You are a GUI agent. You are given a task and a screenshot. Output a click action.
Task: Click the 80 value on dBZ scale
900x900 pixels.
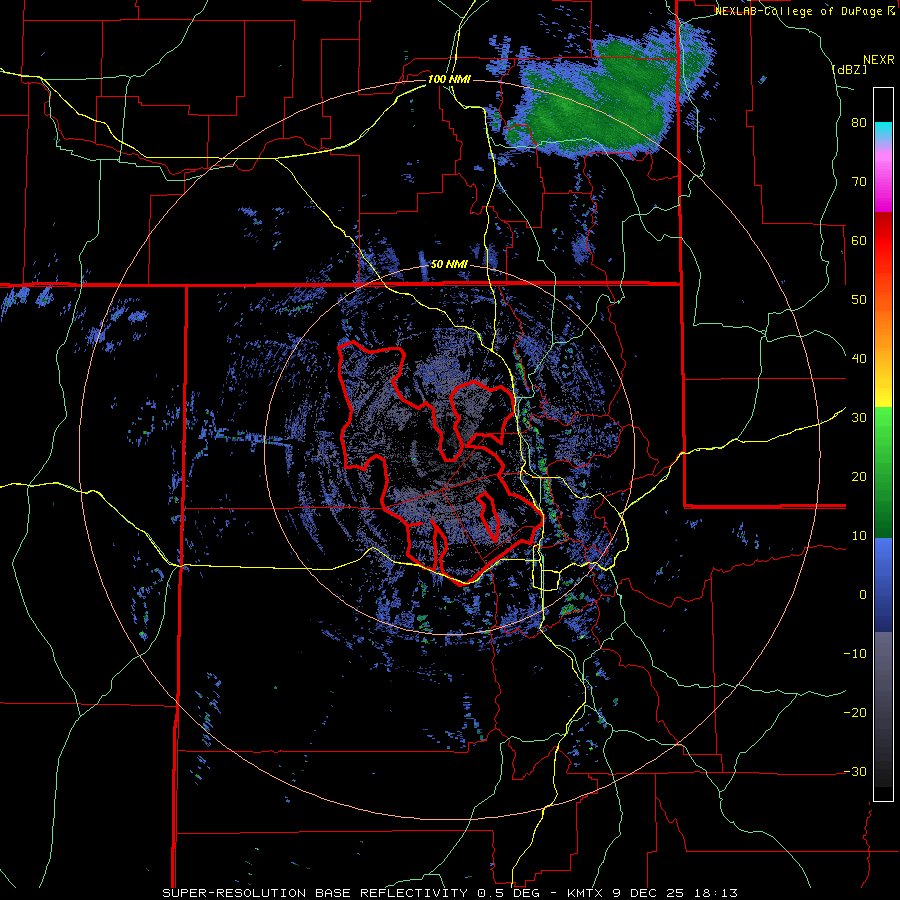point(859,122)
